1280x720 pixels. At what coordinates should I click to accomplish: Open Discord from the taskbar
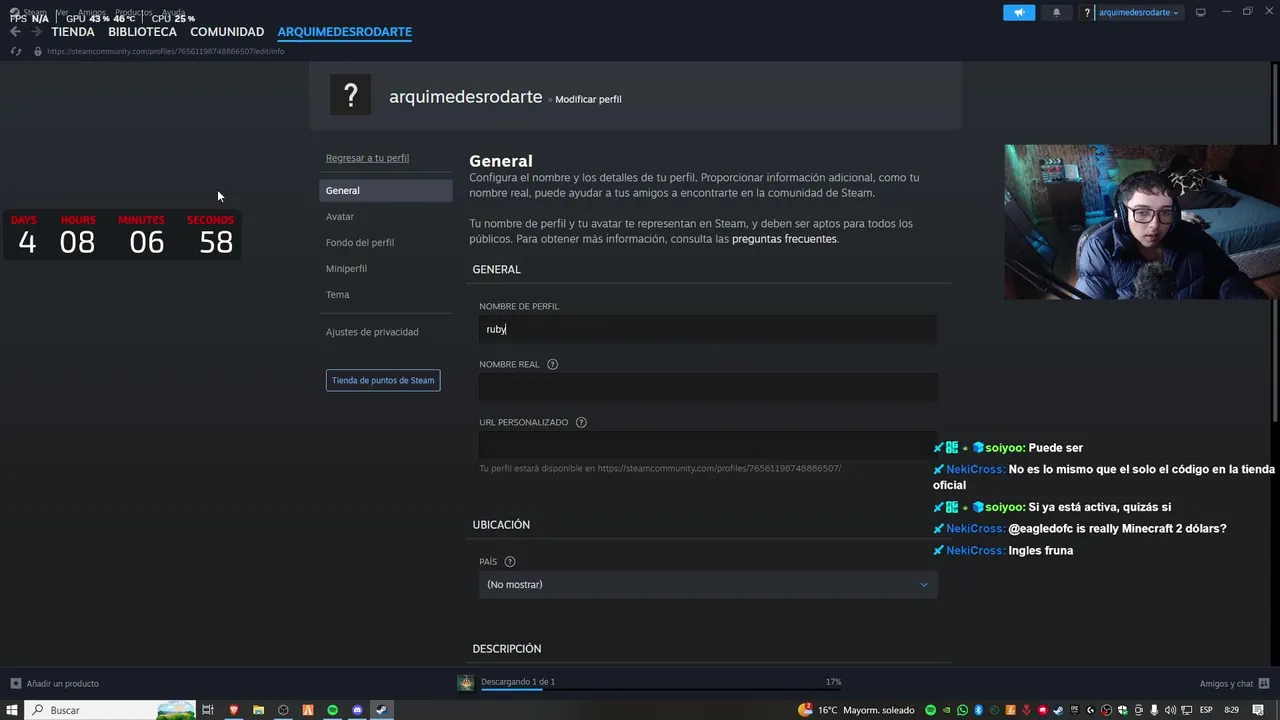coord(357,710)
